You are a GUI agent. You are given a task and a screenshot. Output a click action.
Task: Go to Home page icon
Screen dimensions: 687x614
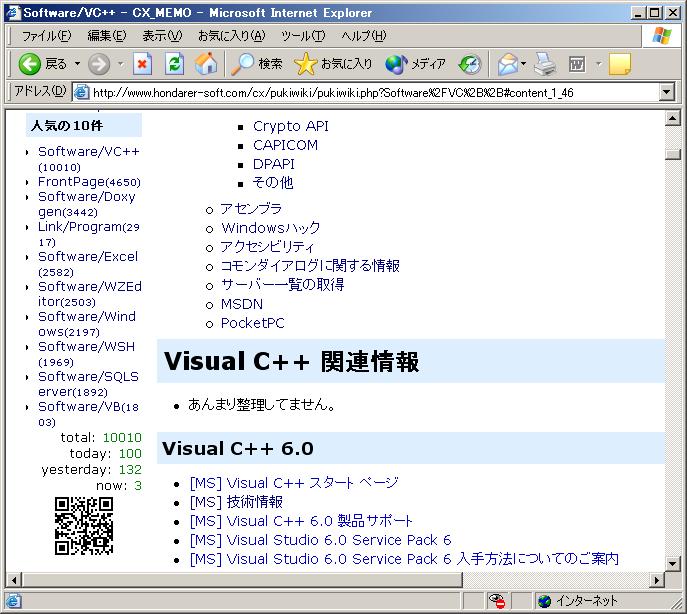tap(206, 64)
